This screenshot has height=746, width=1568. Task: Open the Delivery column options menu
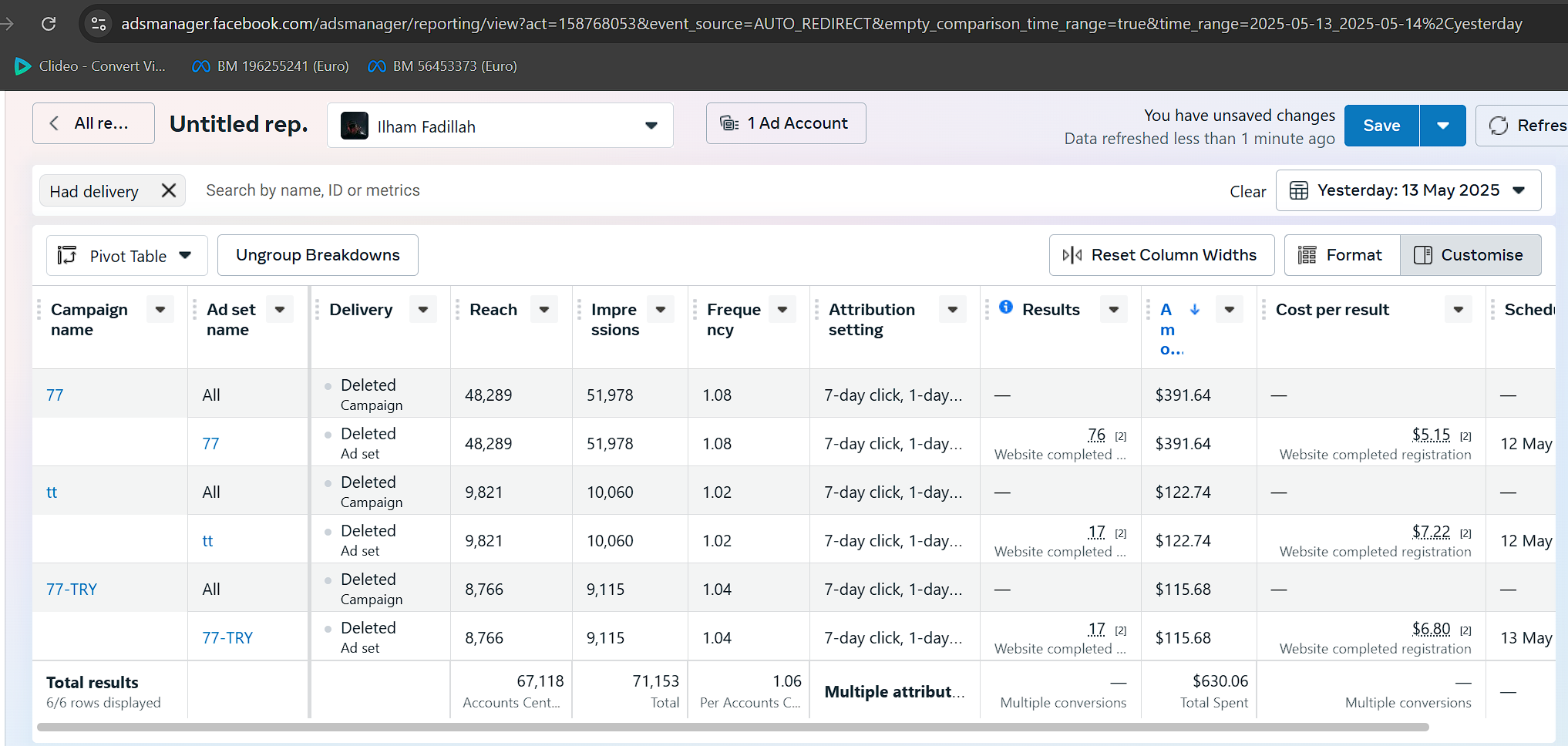click(x=423, y=310)
